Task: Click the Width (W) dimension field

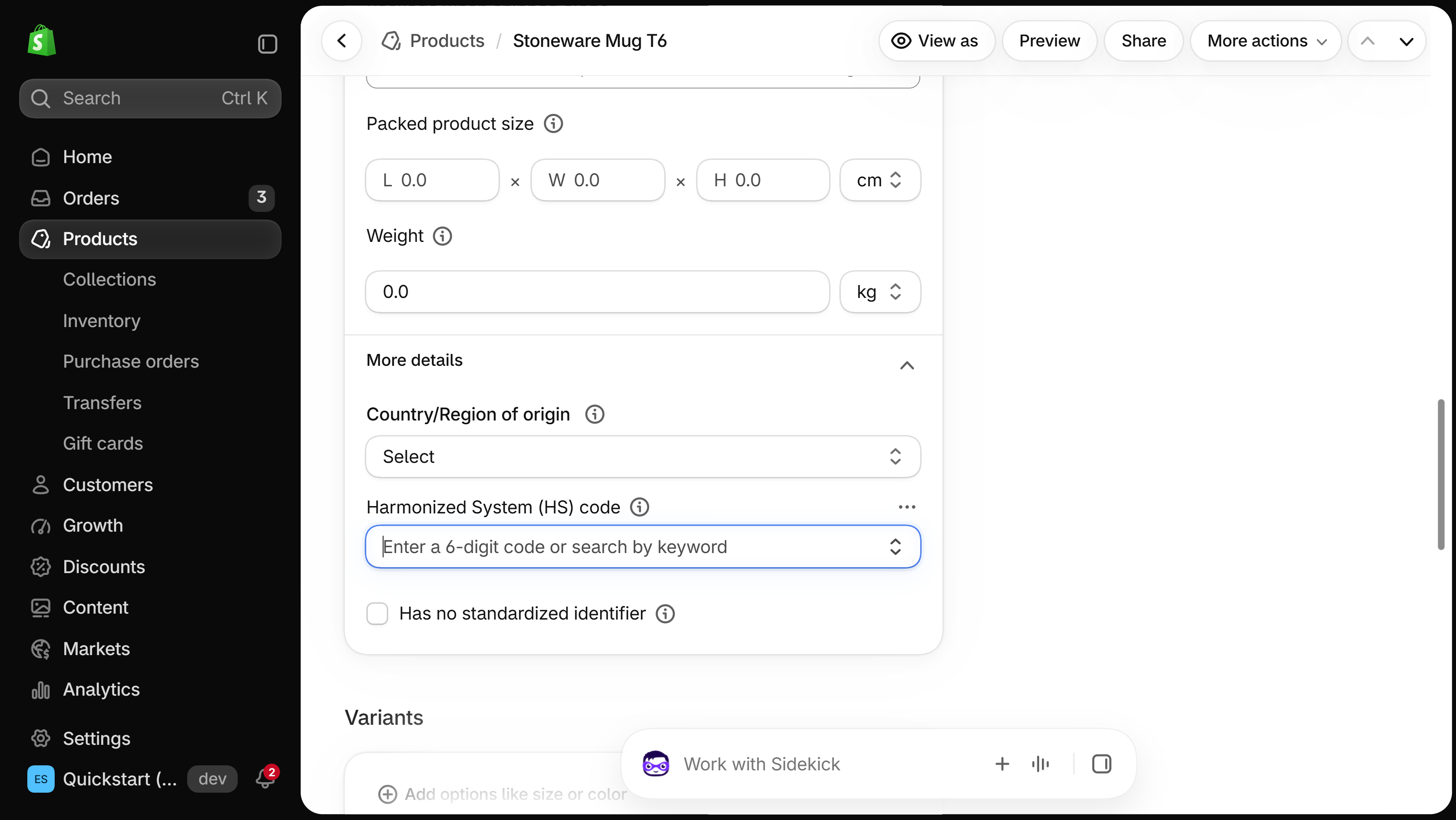Action: point(598,179)
